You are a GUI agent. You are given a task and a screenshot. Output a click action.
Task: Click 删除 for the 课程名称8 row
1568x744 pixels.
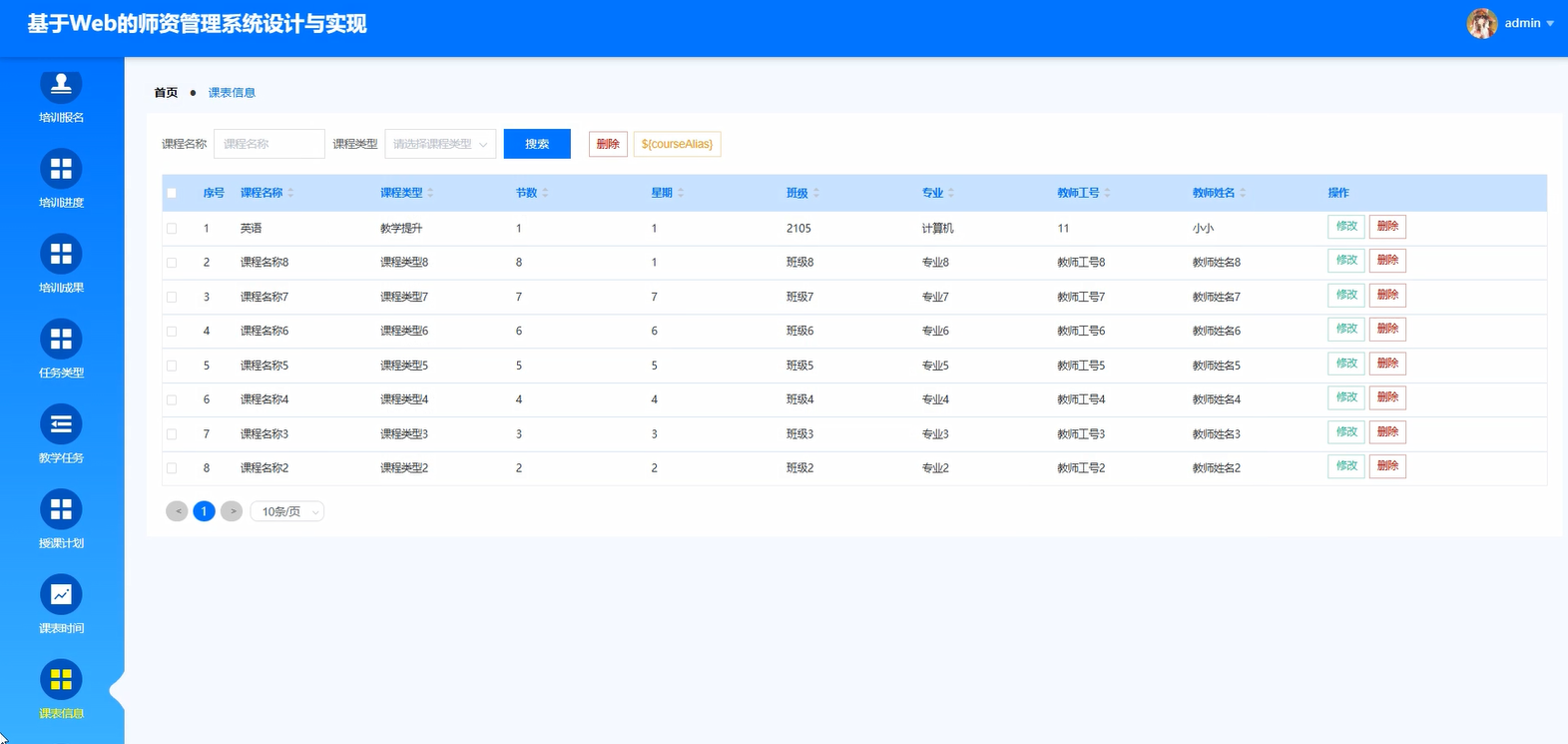point(1387,261)
